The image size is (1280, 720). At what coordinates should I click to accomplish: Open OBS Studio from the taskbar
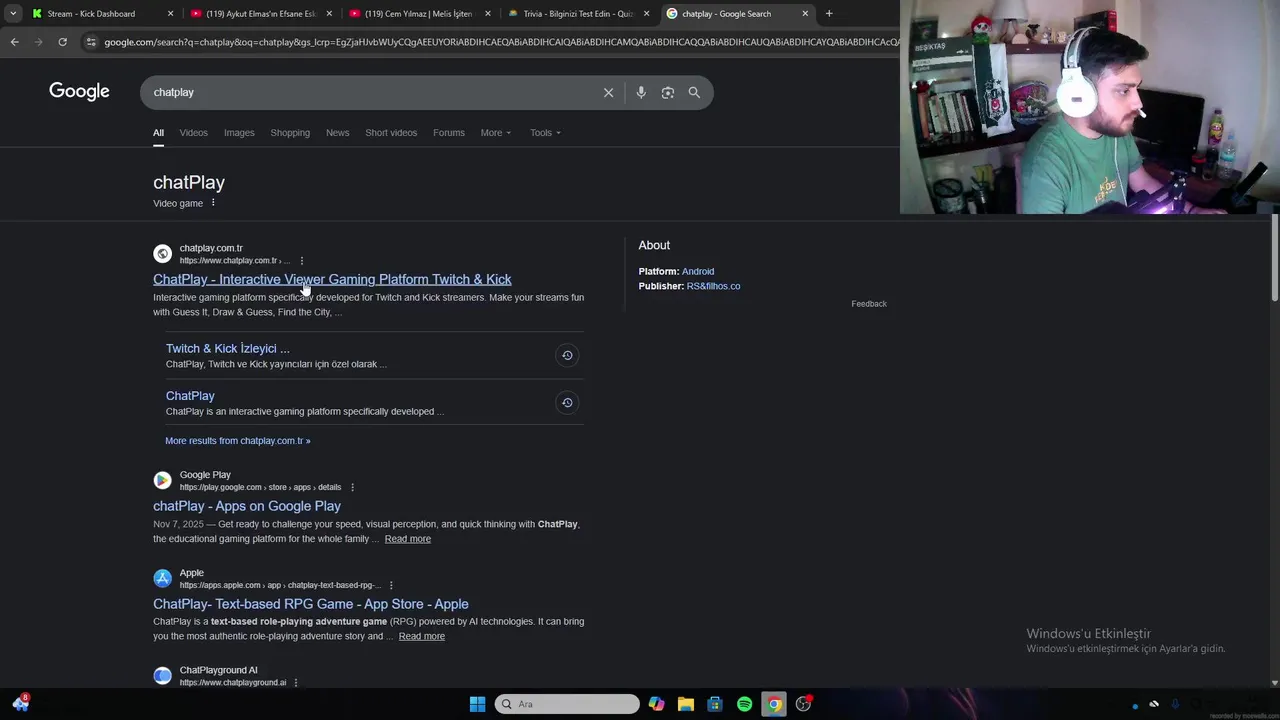coord(803,704)
